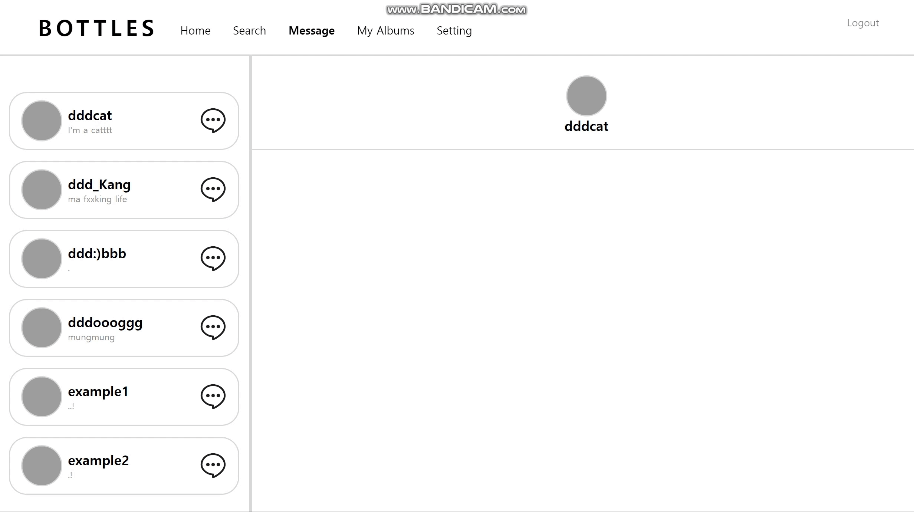Viewport: 914px width, 512px height.
Task: Open chat bubble icon for ddd_Kang
Action: (213, 190)
